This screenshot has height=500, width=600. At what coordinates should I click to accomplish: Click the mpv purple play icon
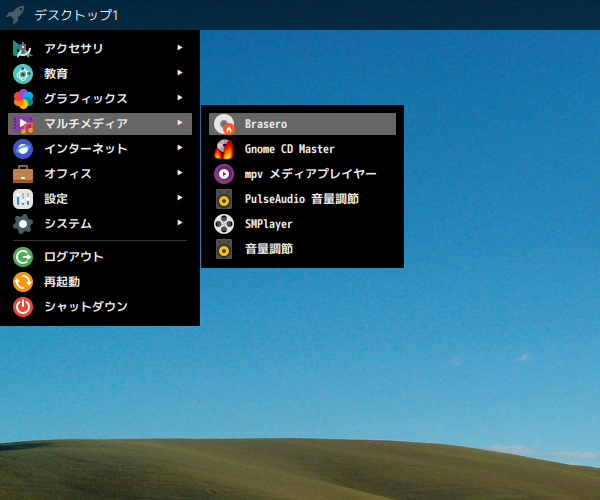coord(224,174)
